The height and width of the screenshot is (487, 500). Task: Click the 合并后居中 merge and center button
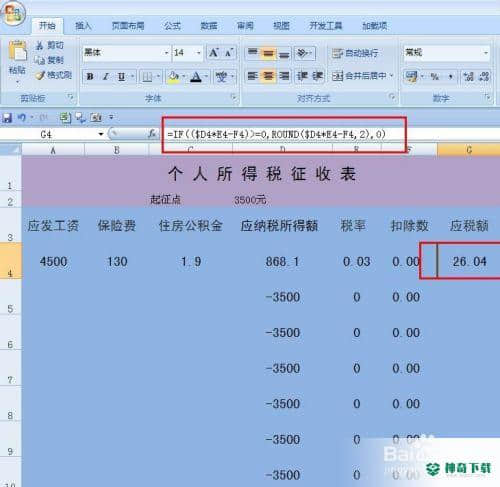coord(362,76)
